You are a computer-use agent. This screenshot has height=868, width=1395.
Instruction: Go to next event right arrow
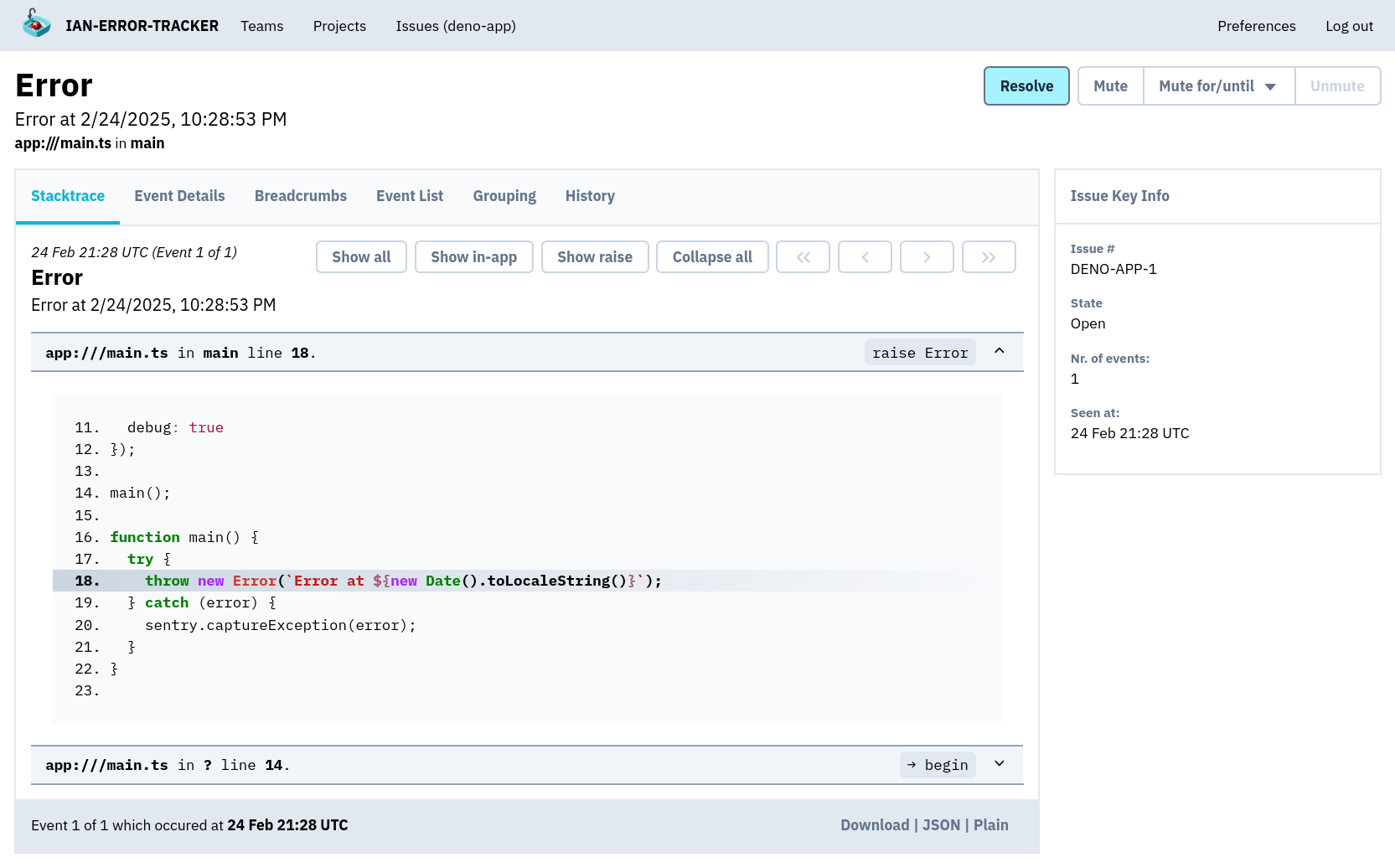tap(927, 257)
